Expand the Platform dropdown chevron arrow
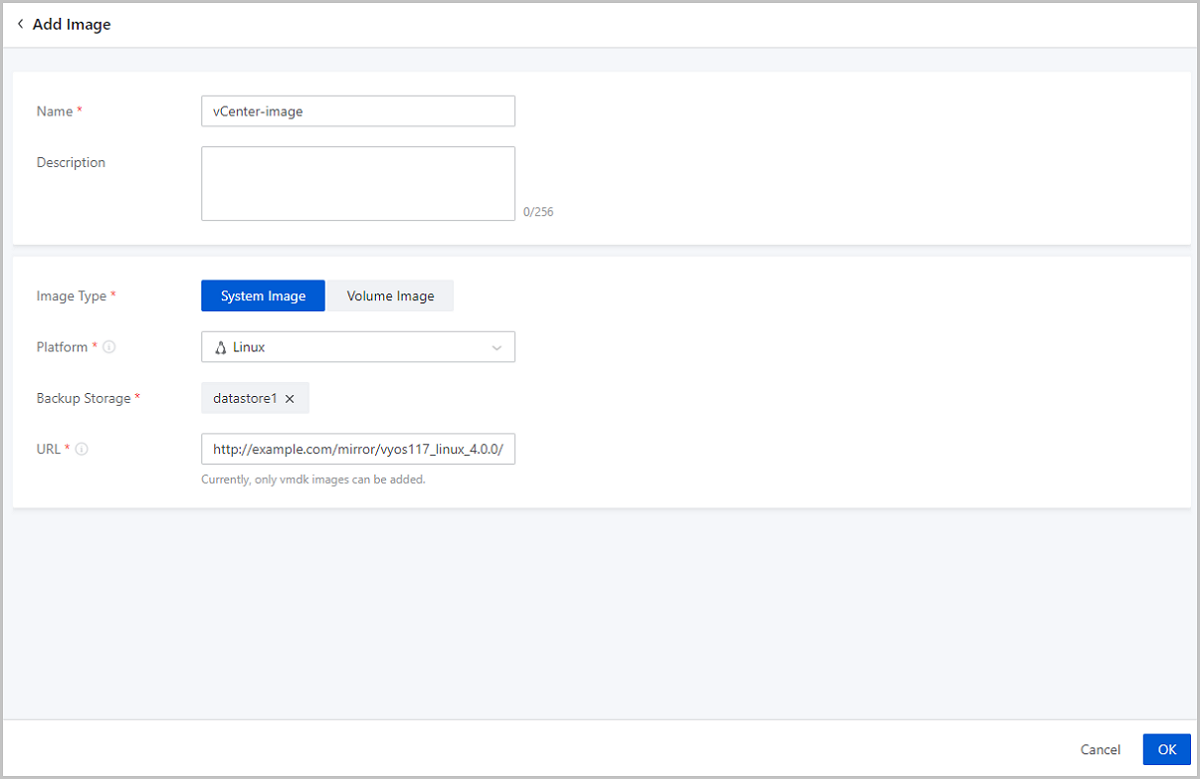 496,347
